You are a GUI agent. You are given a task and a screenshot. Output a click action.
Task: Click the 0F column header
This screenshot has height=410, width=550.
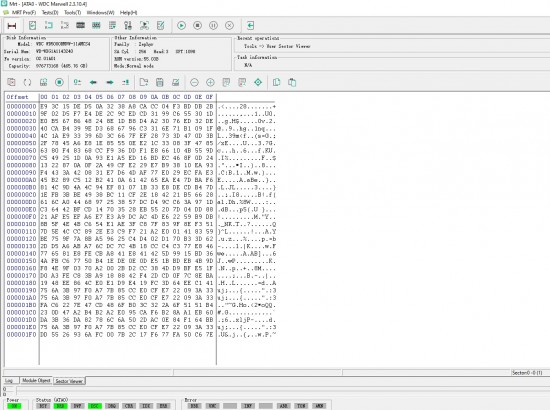tap(209, 97)
